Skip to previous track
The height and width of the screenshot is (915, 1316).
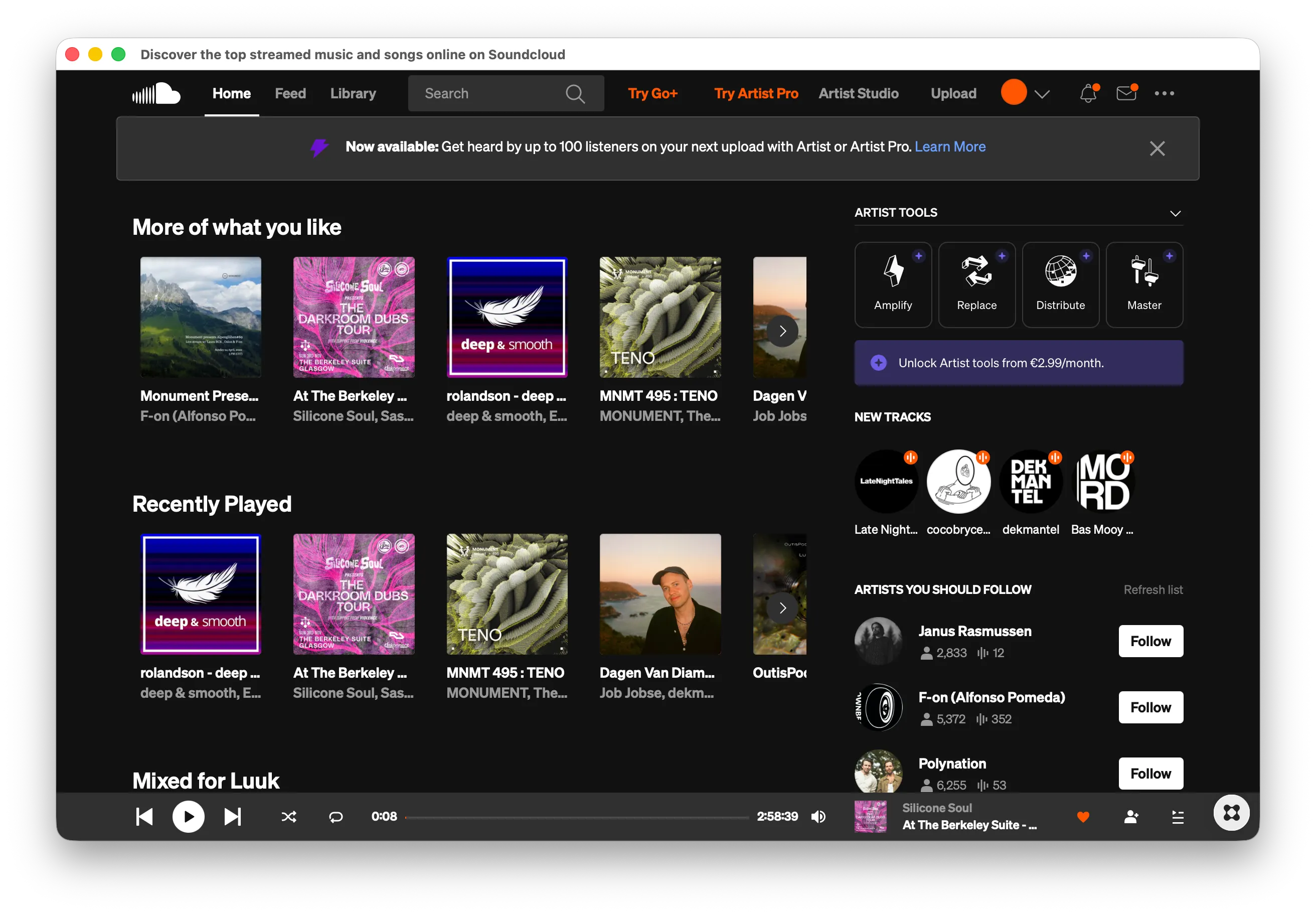(144, 816)
